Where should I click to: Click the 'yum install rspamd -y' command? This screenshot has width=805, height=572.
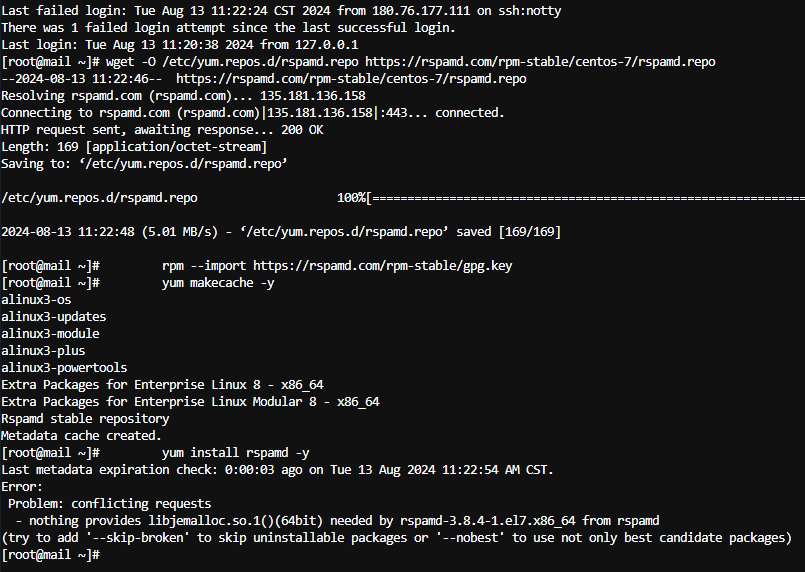click(236, 453)
